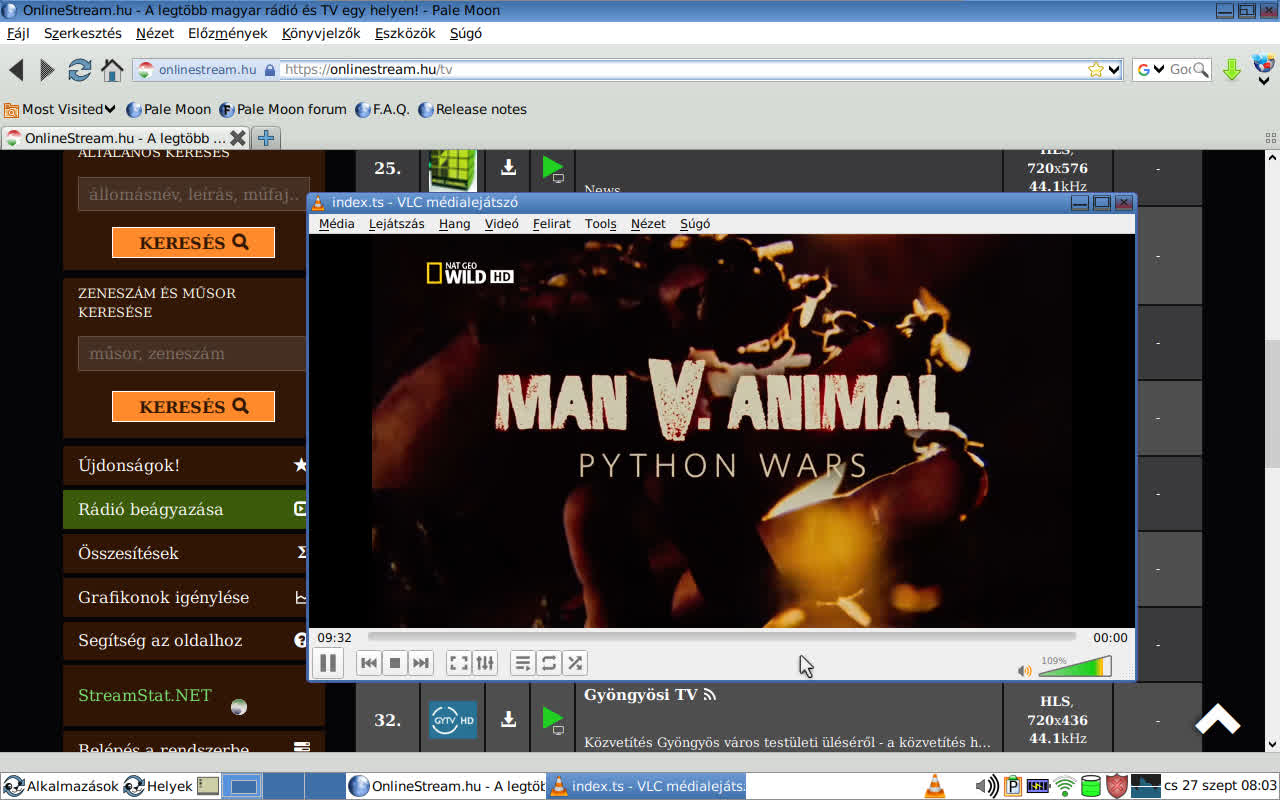Open Segítség az oldalhoz sidebar item
This screenshot has width=1280, height=800.
[186, 640]
